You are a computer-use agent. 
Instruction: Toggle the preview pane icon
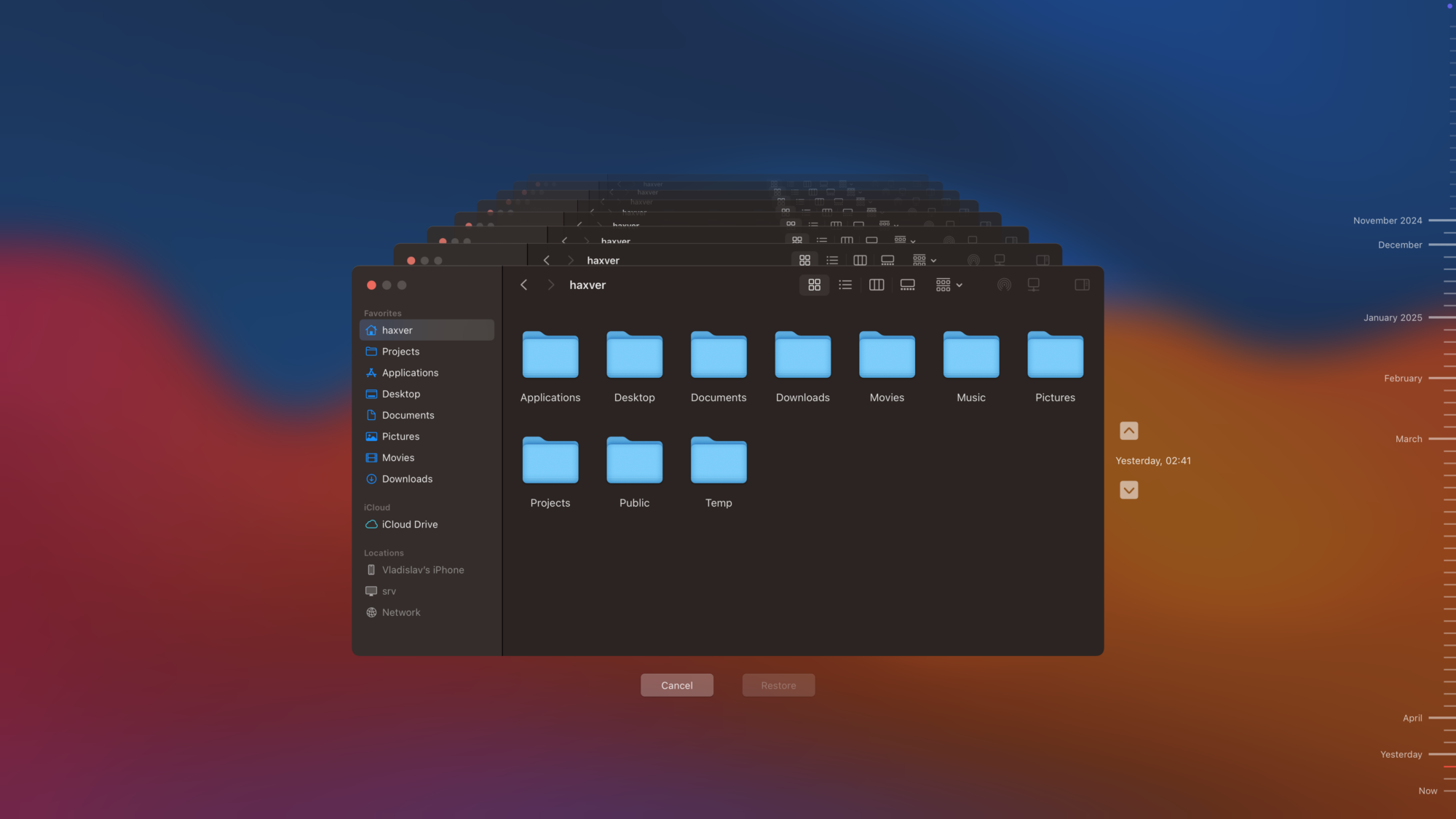[1082, 285]
